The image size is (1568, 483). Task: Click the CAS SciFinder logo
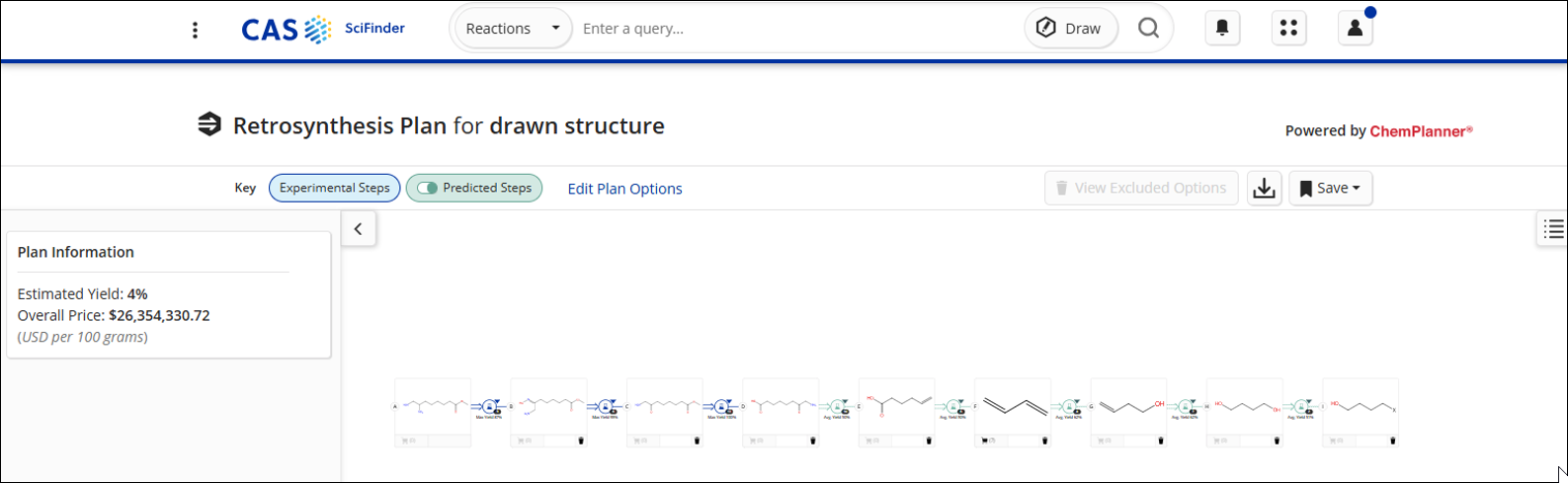(322, 29)
